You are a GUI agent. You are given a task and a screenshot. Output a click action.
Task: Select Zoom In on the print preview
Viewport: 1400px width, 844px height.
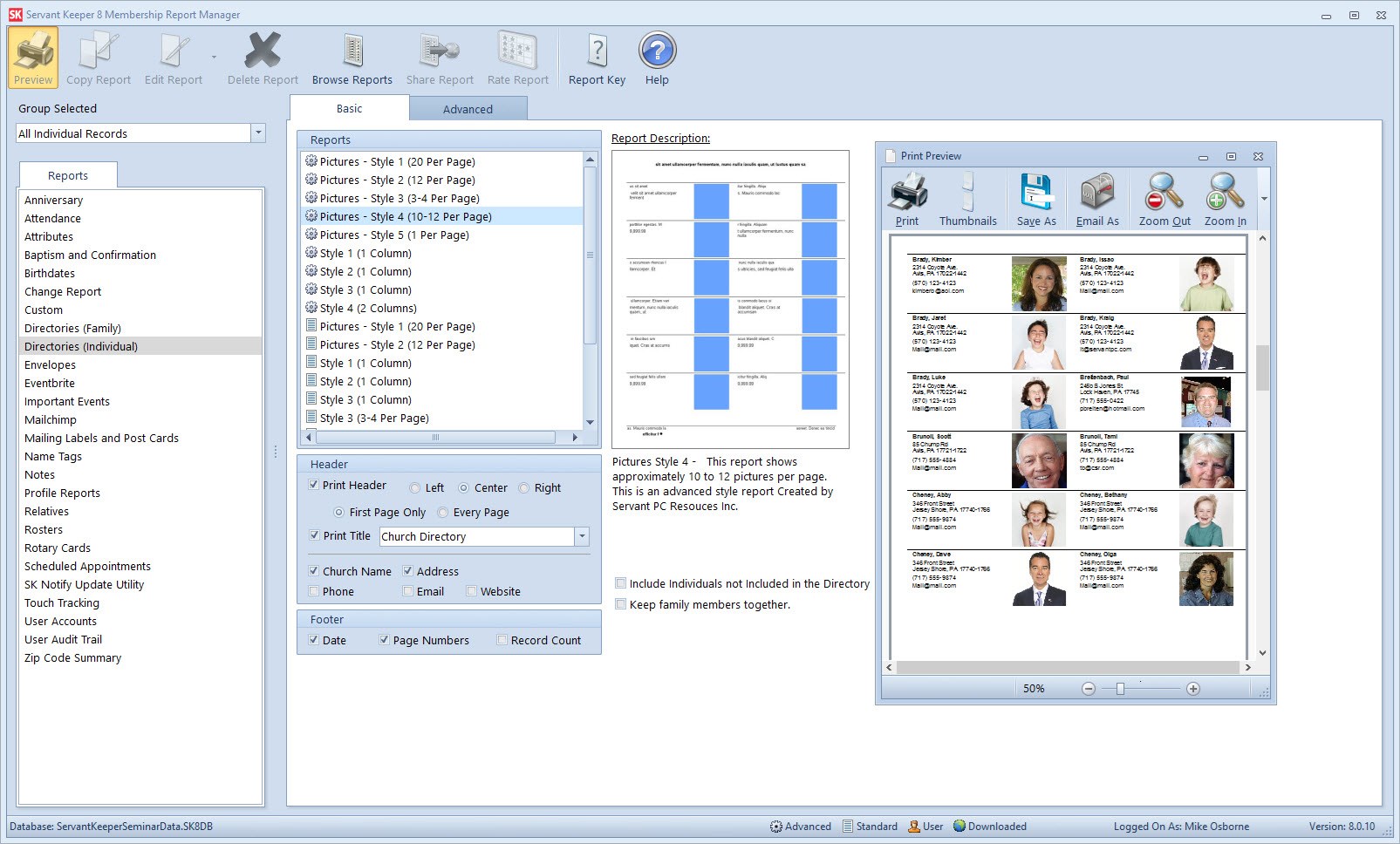pos(1225,196)
